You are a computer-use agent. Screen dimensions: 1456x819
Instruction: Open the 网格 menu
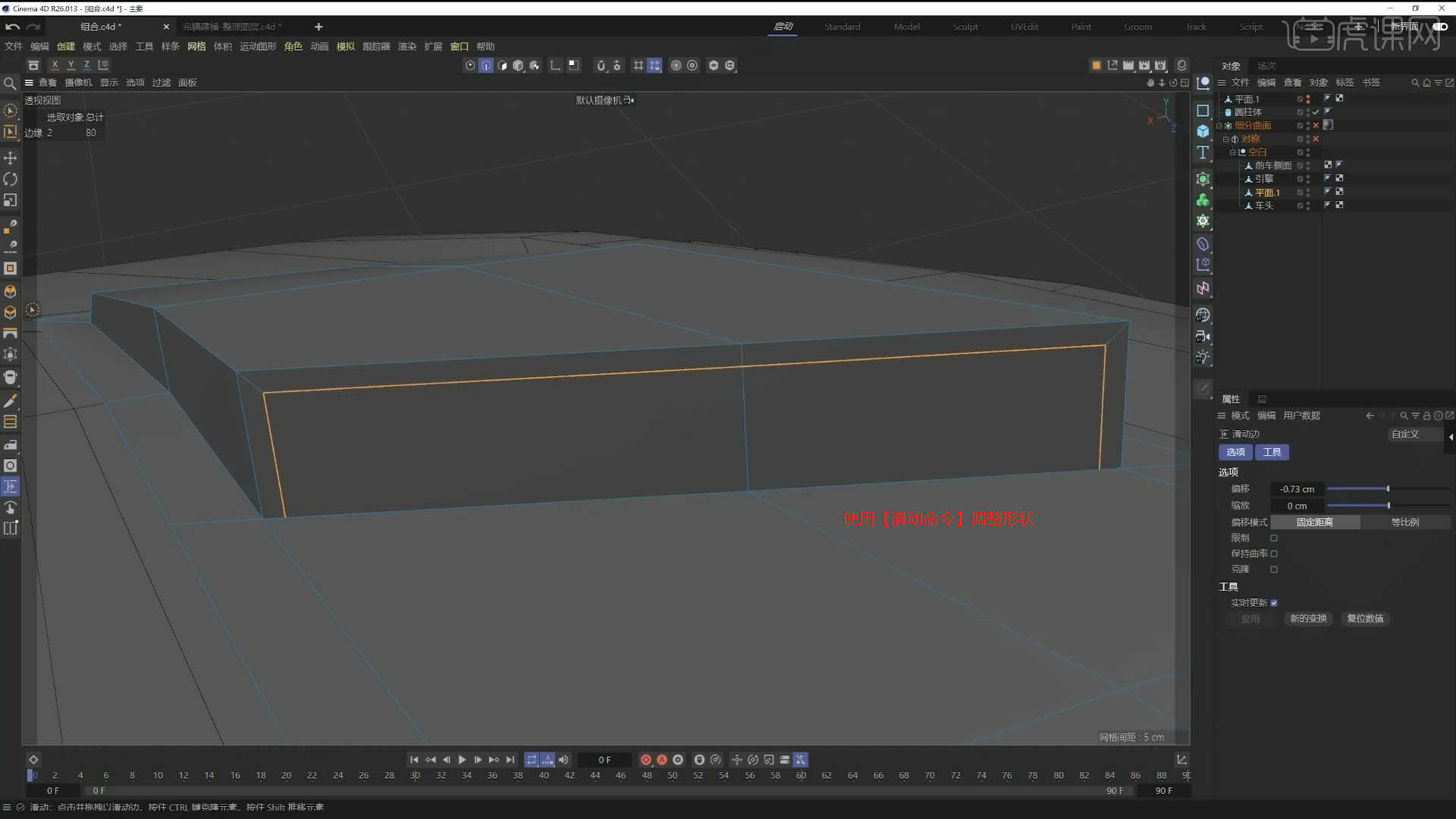coord(196,46)
